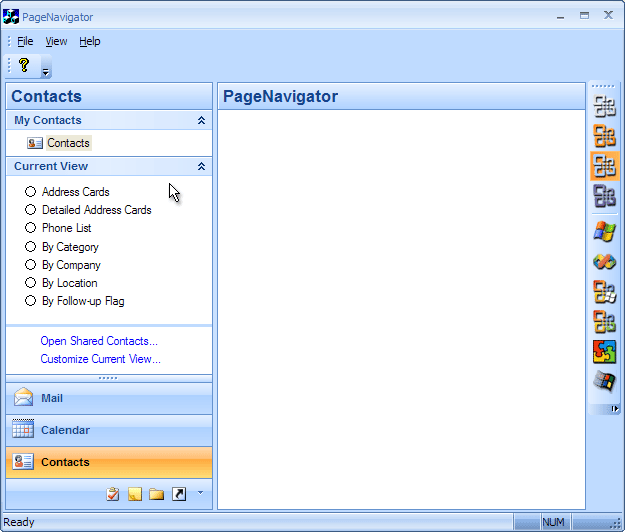Open the File menu
The height and width of the screenshot is (532, 625).
[25, 41]
